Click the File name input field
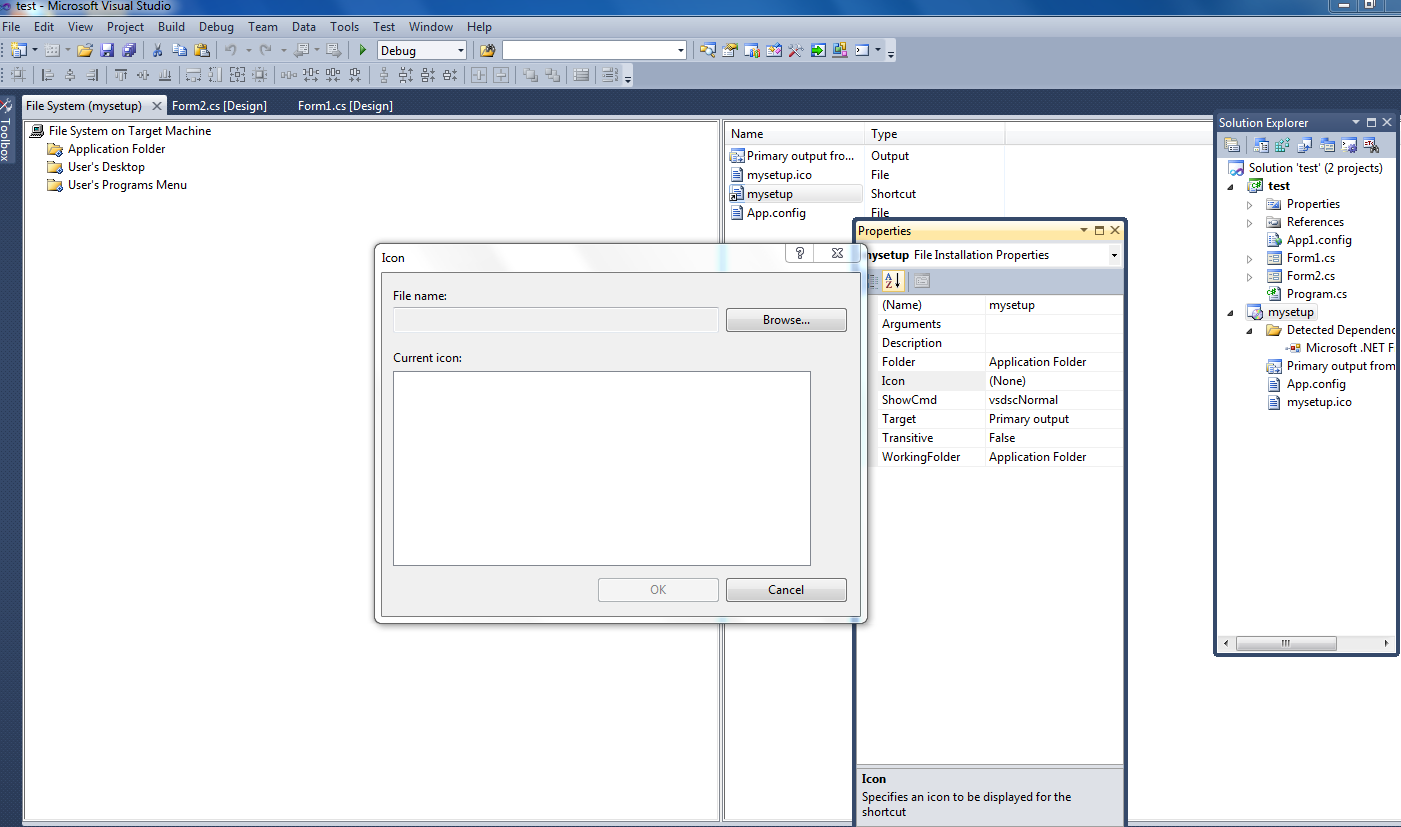 point(554,319)
